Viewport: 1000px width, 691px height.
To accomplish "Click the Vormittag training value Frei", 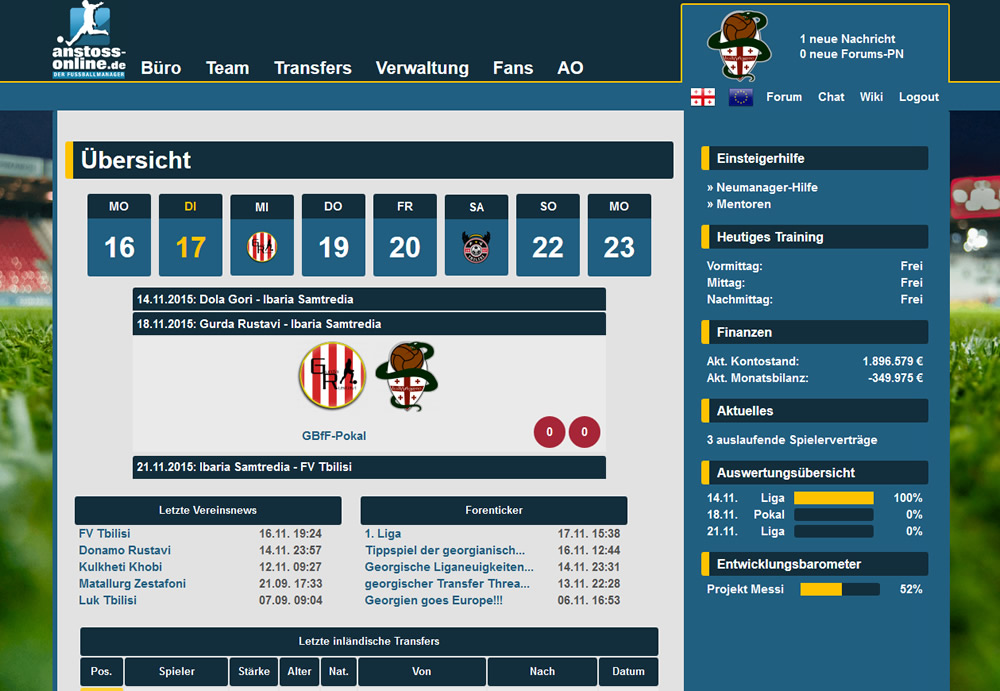I will (911, 266).
